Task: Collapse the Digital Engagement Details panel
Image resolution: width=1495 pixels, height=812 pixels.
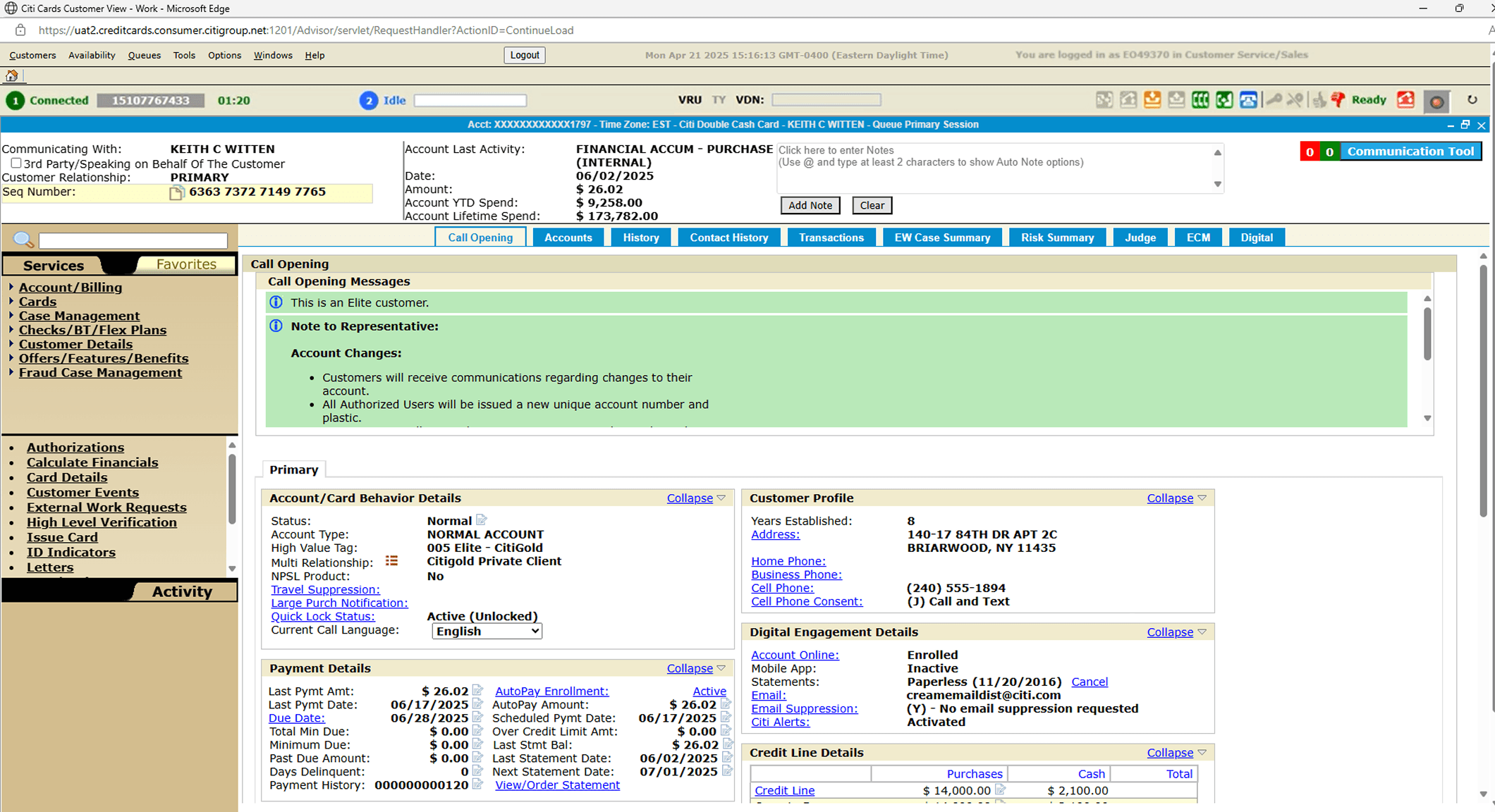Action: (x=1176, y=632)
